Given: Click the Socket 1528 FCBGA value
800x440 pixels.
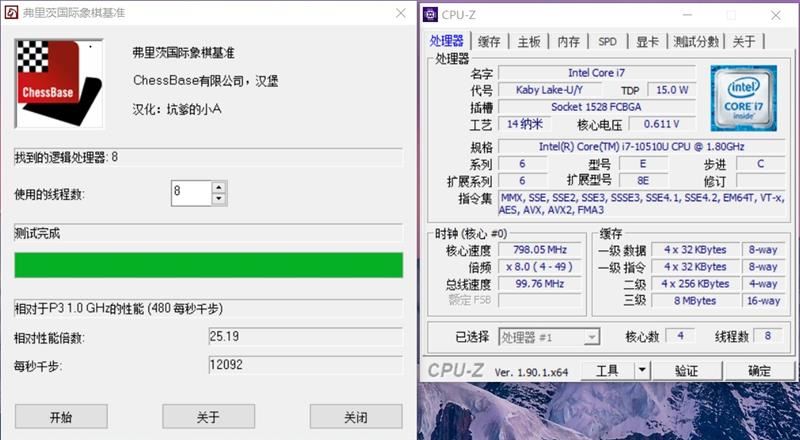Looking at the screenshot, I should tap(596, 107).
